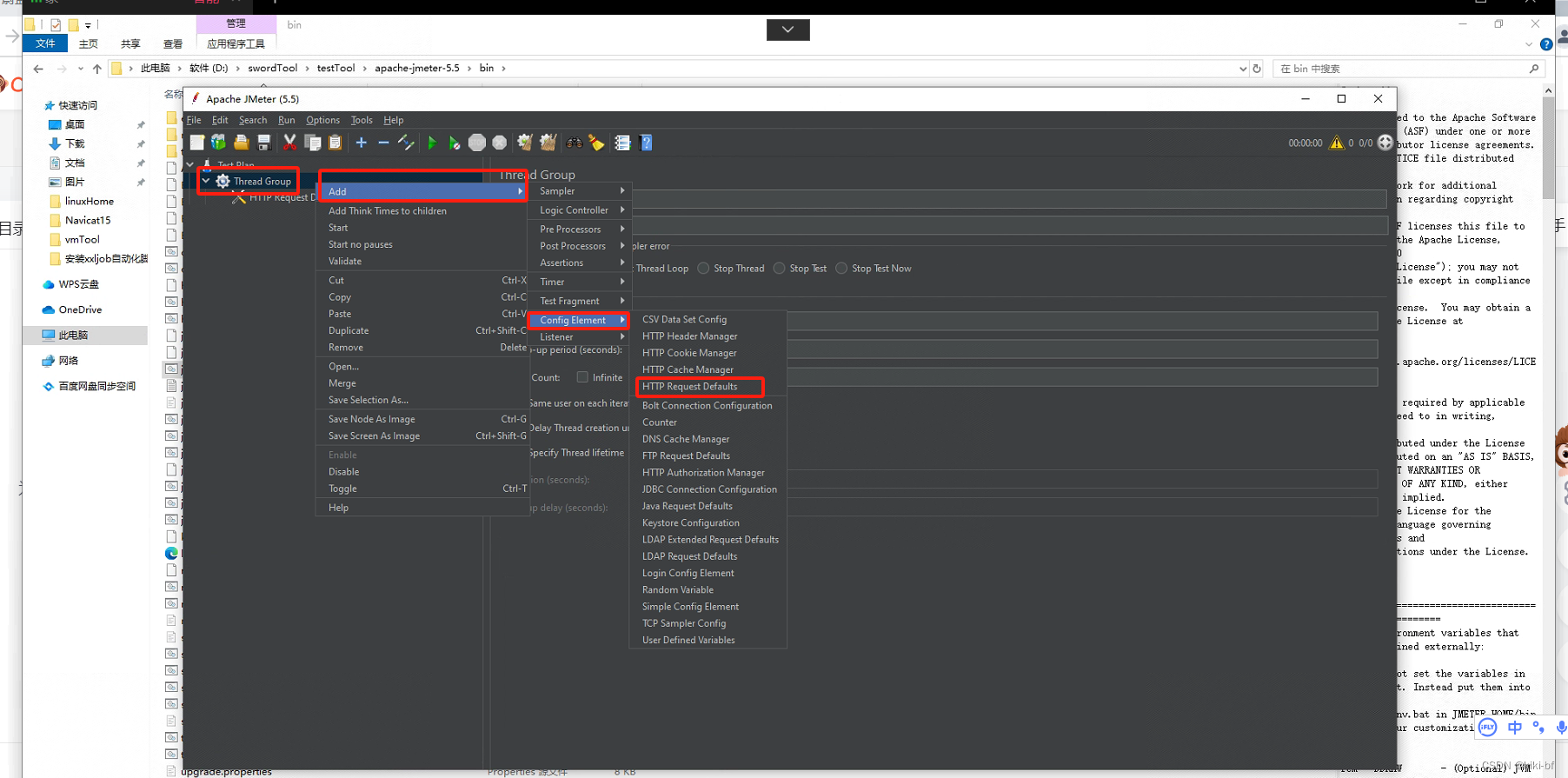This screenshot has height=778, width=1568.
Task: Click the yellow warning triangle log icon
Action: click(1337, 143)
